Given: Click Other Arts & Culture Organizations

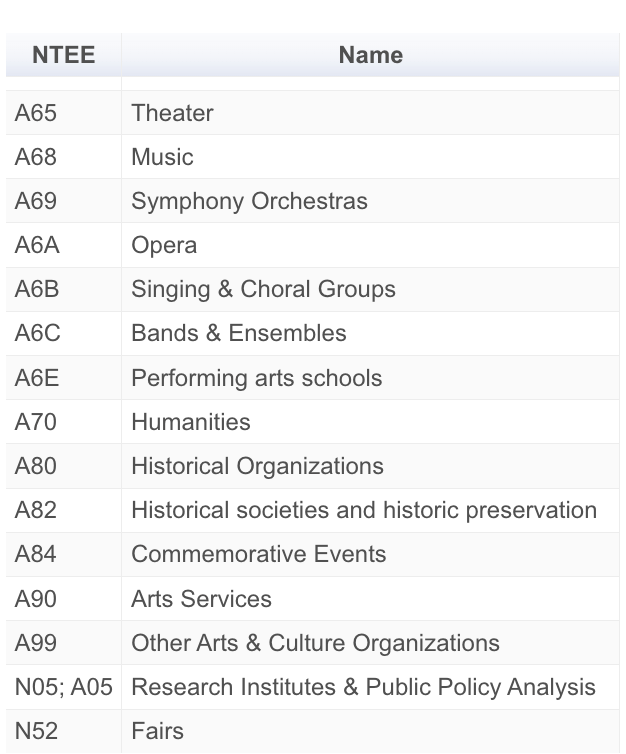Looking at the screenshot, I should (x=315, y=643).
